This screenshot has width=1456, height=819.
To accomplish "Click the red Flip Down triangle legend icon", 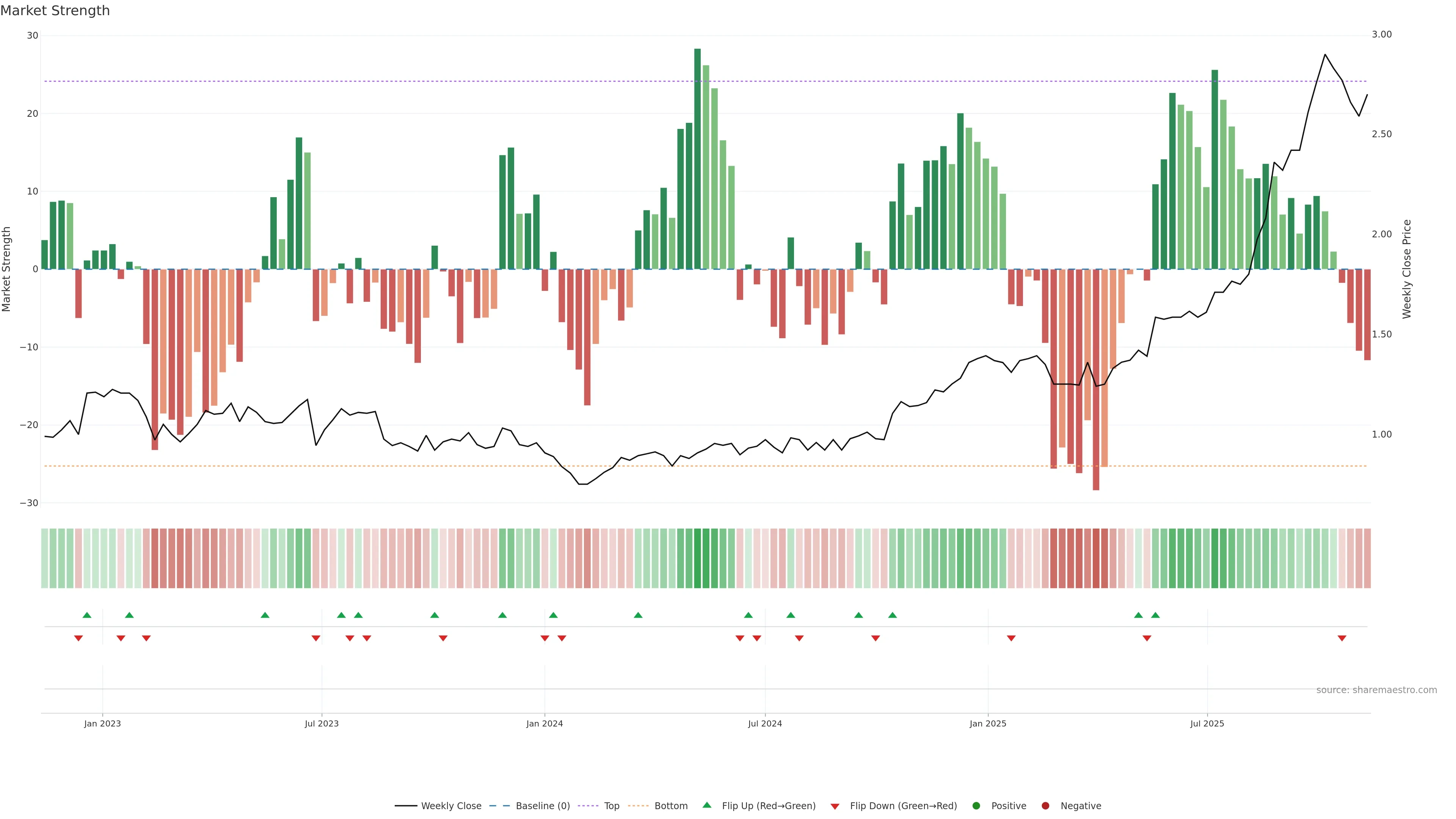I will (835, 806).
